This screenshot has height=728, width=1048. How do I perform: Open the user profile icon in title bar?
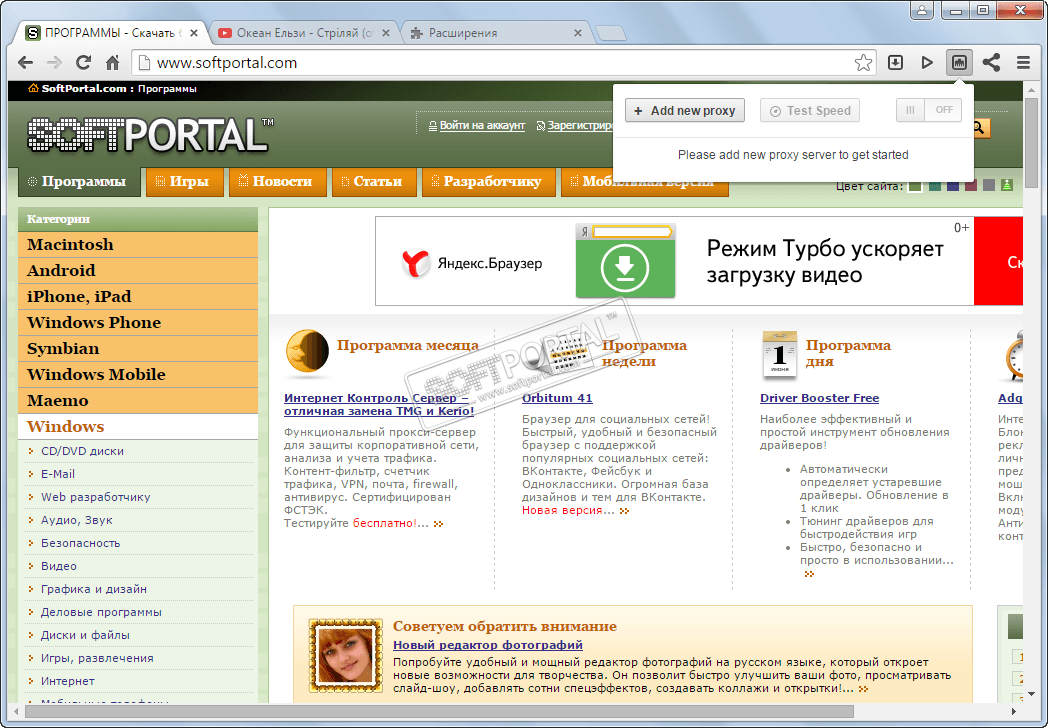point(922,10)
